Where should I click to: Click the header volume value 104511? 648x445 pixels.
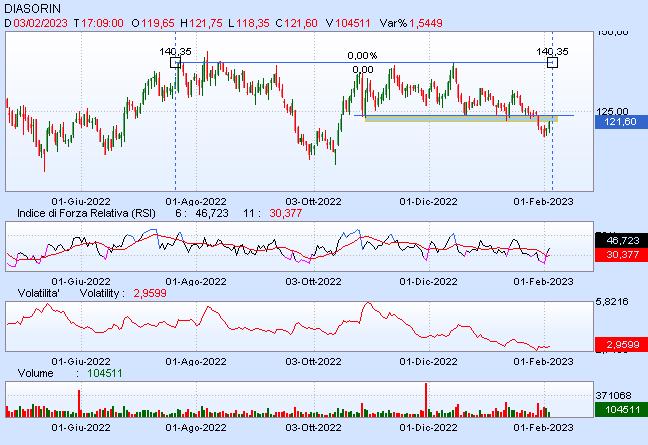(x=353, y=23)
